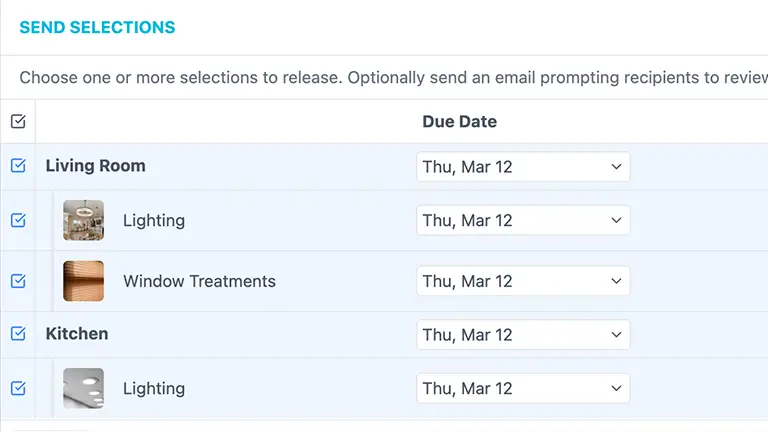This screenshot has width=768, height=432.
Task: Select the Kitchen group row label
Action: pyautogui.click(x=77, y=334)
